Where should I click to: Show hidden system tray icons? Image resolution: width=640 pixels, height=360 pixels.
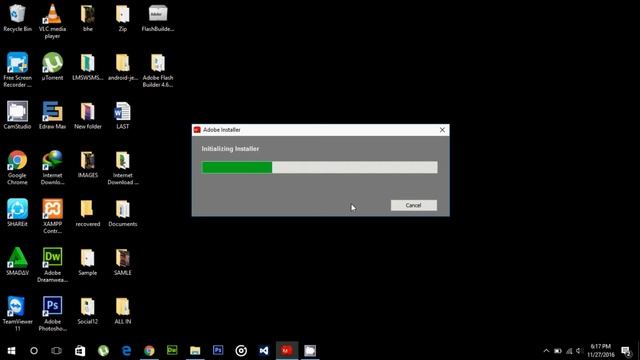[x=546, y=351]
